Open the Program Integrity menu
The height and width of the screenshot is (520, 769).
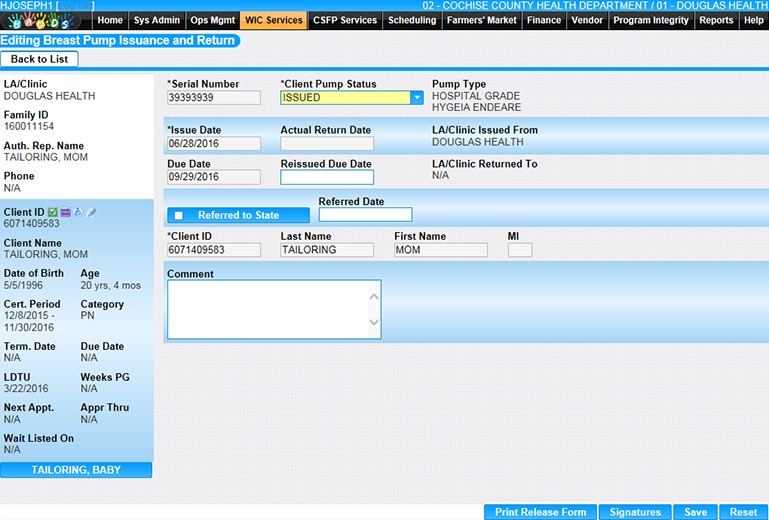[x=650, y=20]
